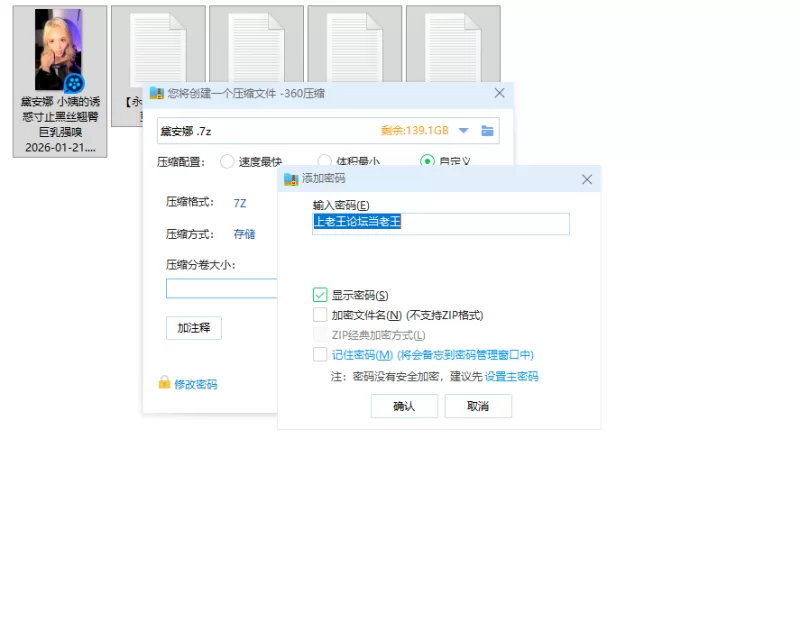Click the 确认 button
The image size is (800, 640).
click(404, 406)
